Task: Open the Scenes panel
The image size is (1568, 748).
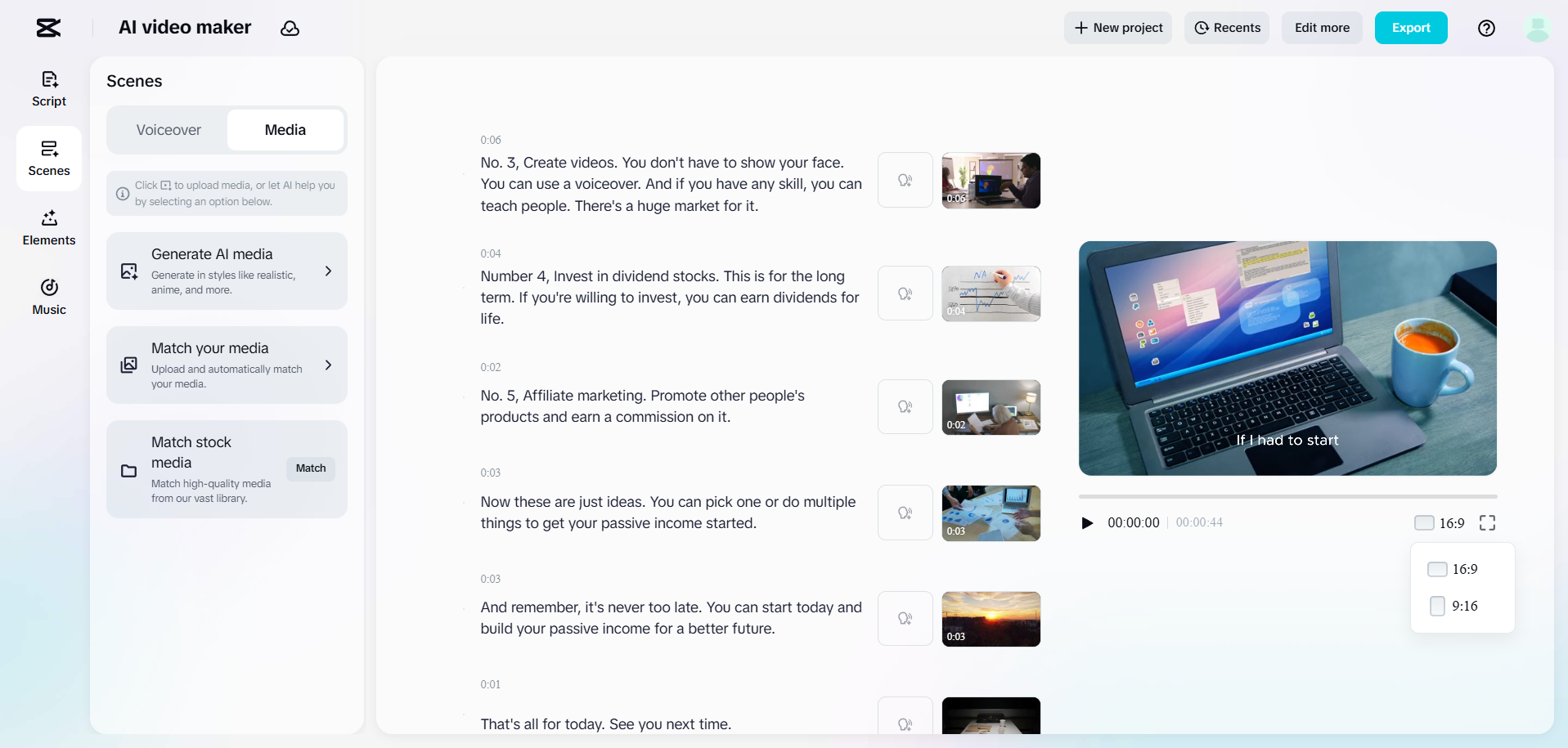Action: point(49,159)
